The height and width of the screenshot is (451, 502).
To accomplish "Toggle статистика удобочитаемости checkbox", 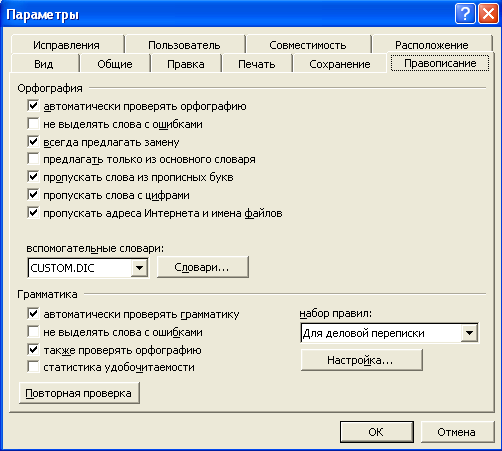I will [x=33, y=367].
